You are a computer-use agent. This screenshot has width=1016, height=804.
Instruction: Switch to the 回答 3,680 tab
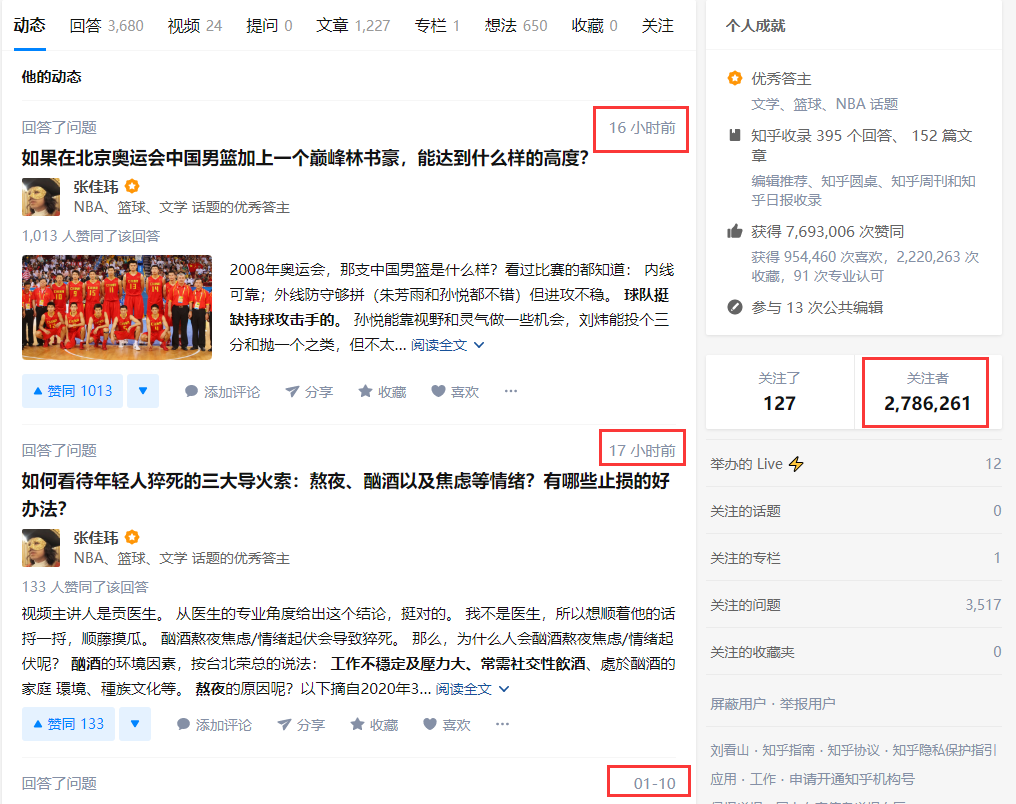[106, 25]
